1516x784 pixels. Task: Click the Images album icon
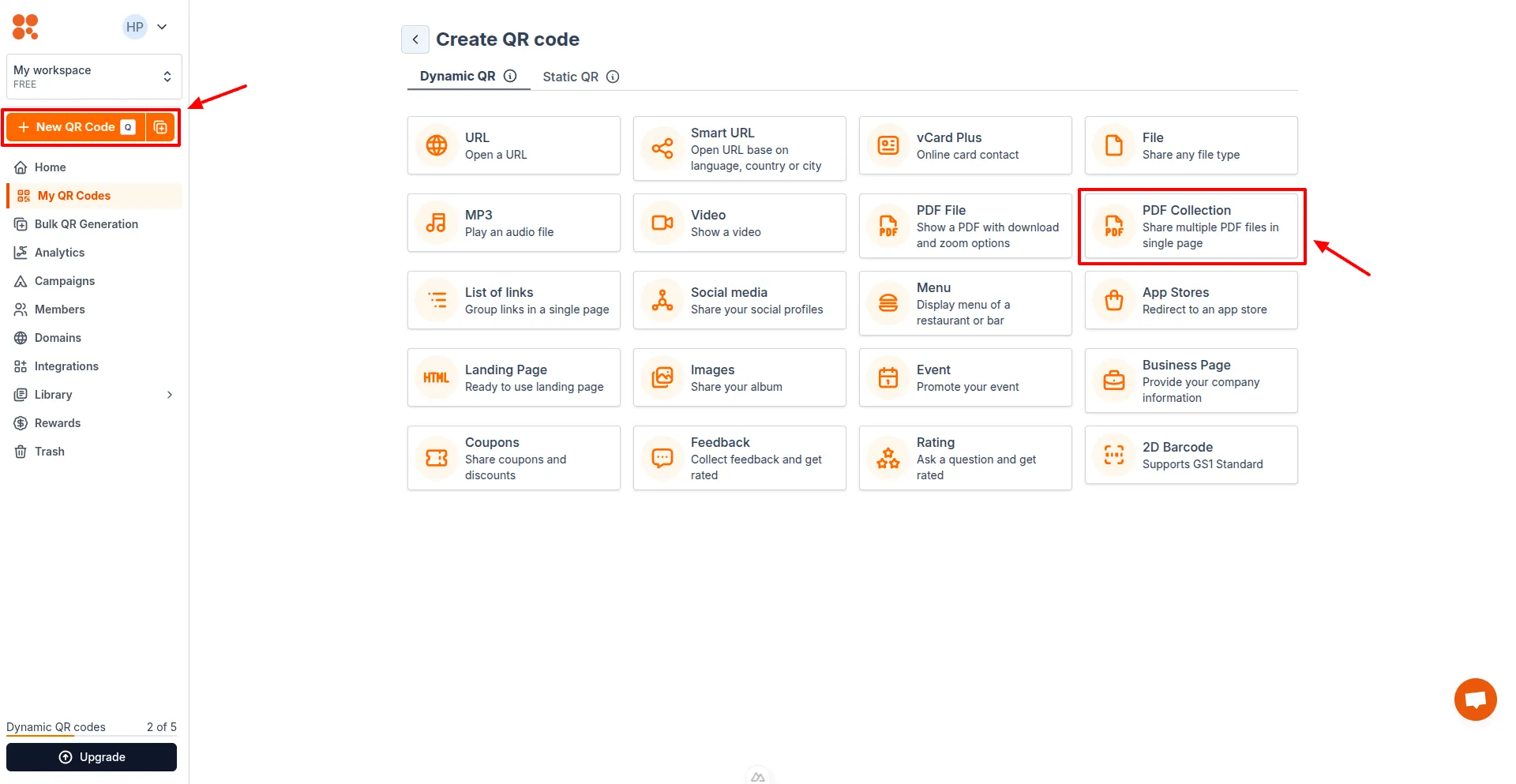662,377
